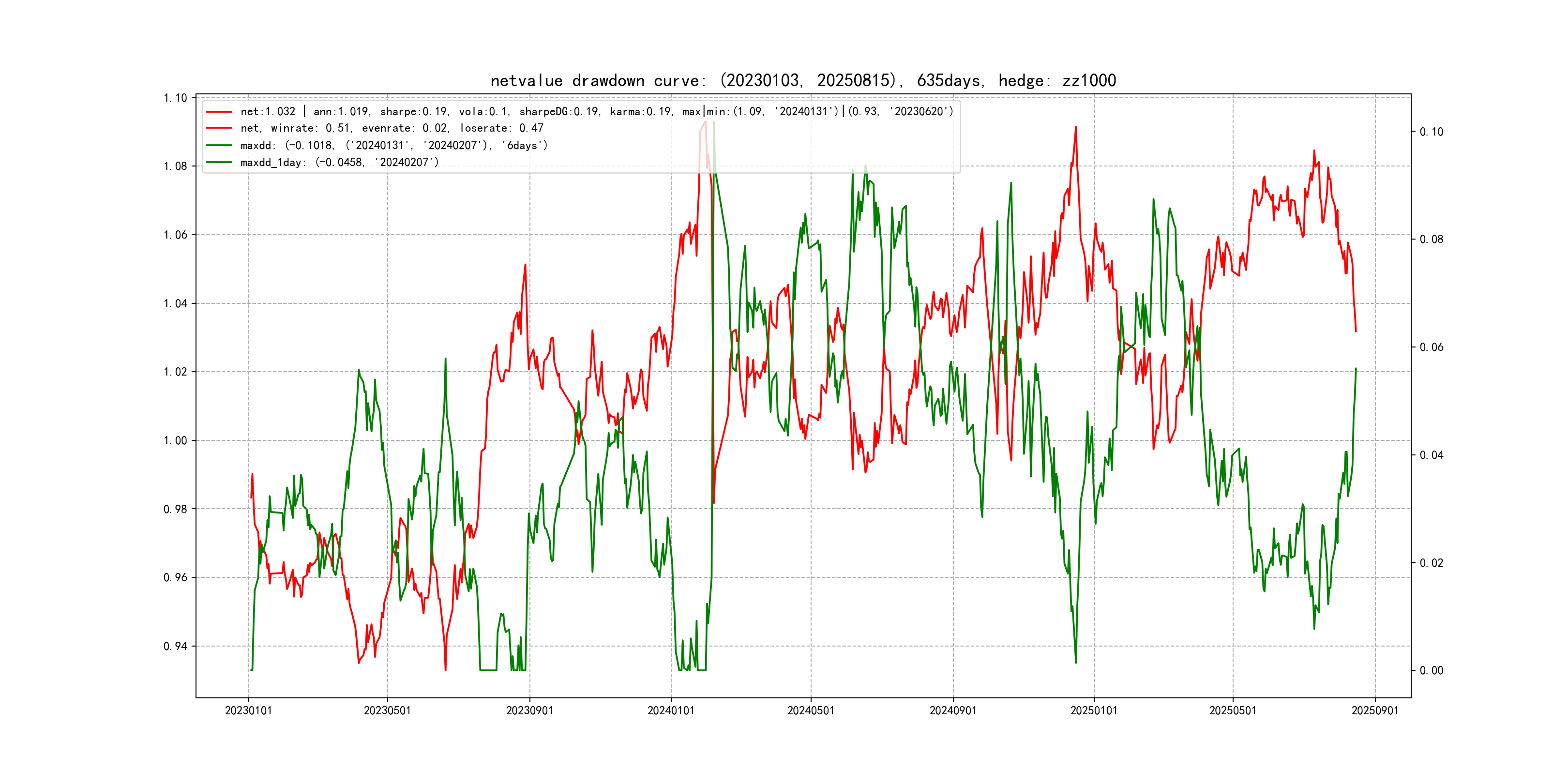Viewport: 1568px width, 784px height.
Task: Click the 0.00 right axis label
Action: pos(1431,671)
